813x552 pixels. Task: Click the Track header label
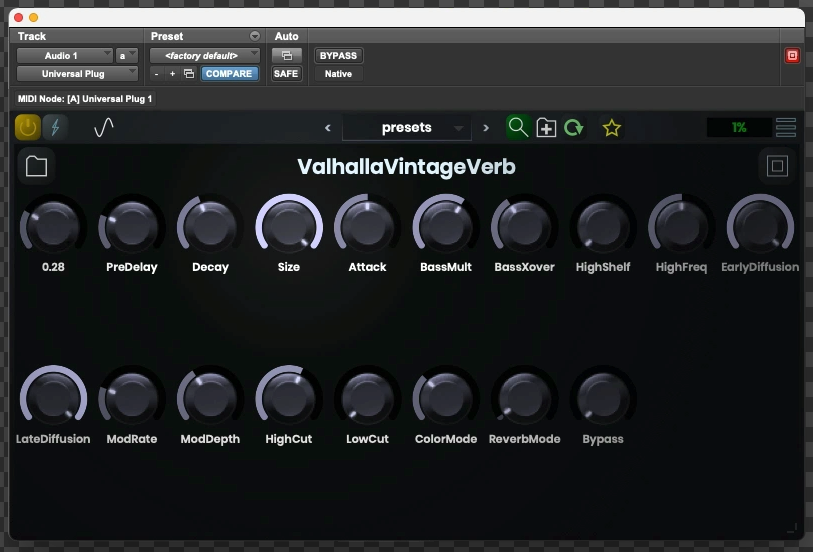32,36
